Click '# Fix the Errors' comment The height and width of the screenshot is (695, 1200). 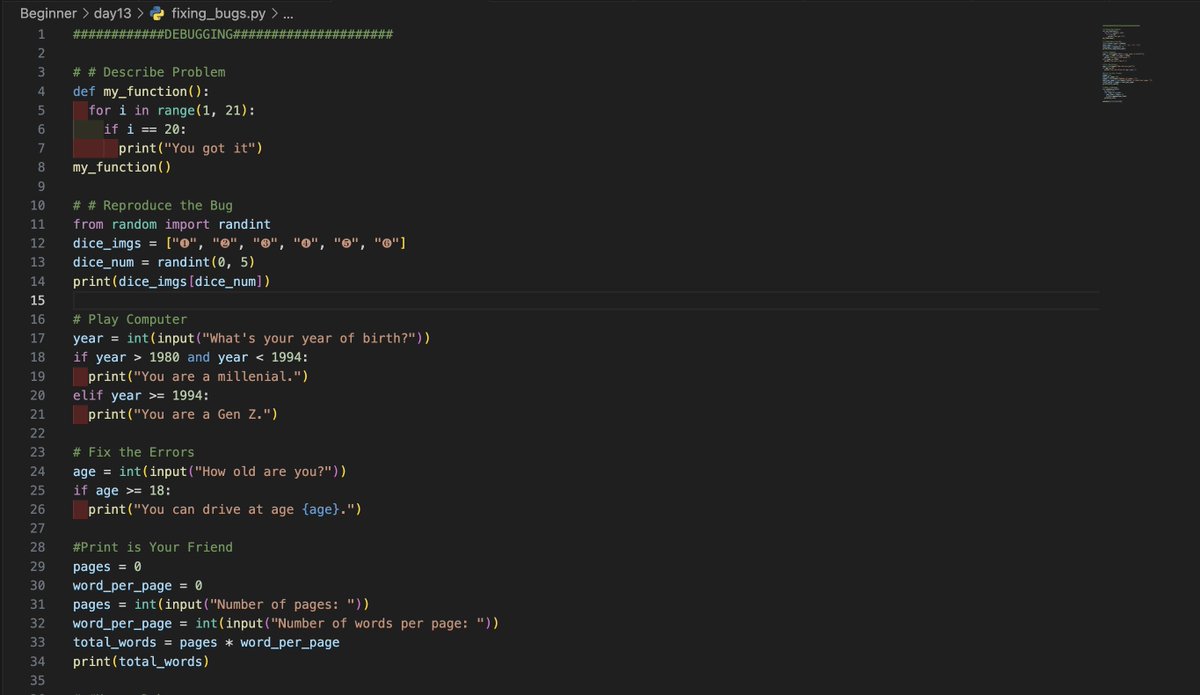[134, 452]
